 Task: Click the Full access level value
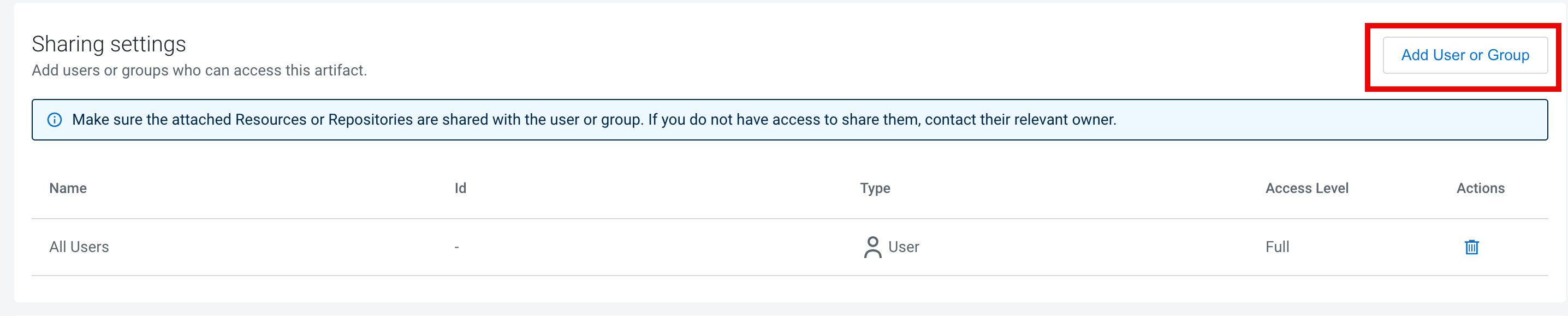coord(1277,247)
